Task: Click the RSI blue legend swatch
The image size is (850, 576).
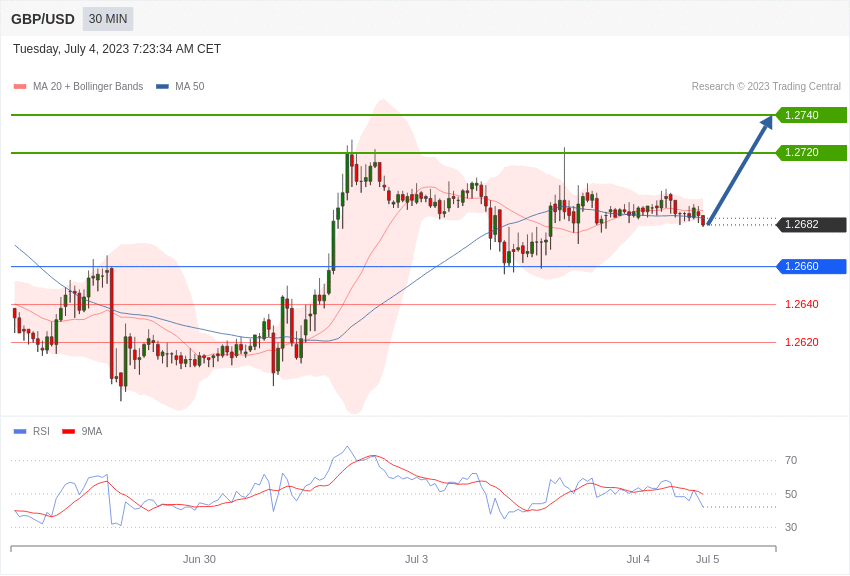Action: click(20, 431)
